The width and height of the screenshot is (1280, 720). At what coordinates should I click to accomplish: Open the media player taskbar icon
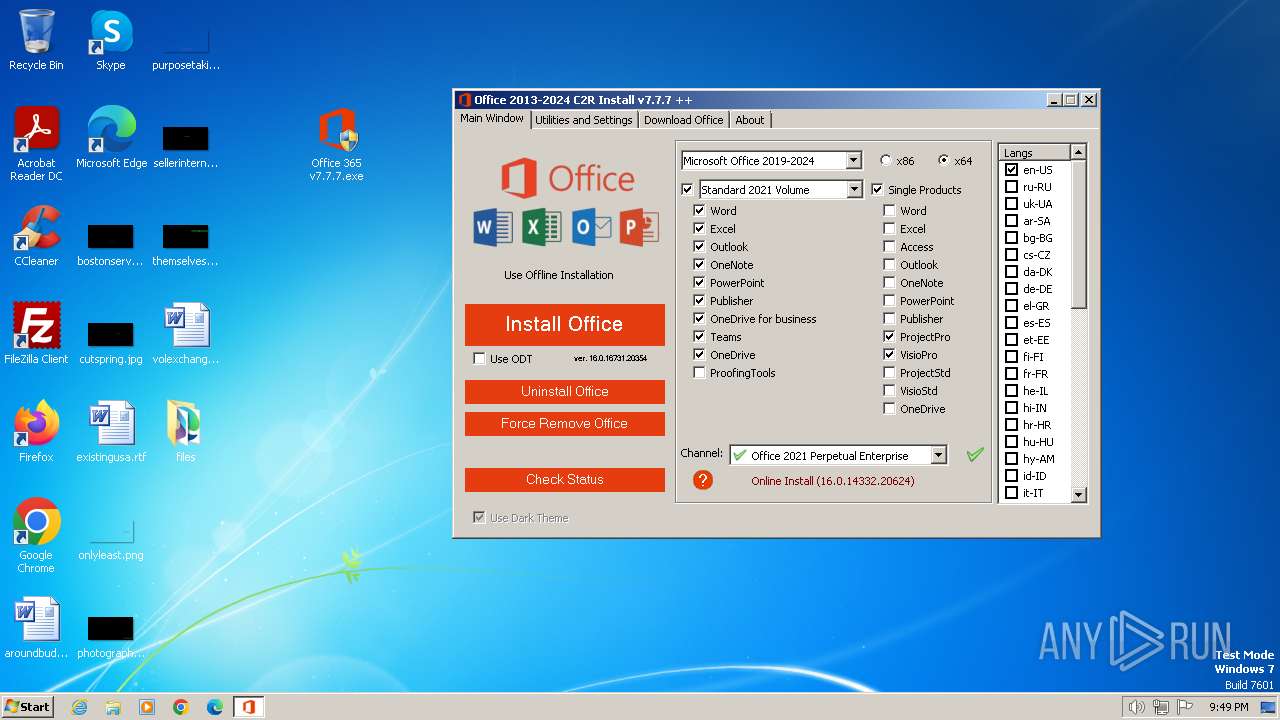point(147,707)
